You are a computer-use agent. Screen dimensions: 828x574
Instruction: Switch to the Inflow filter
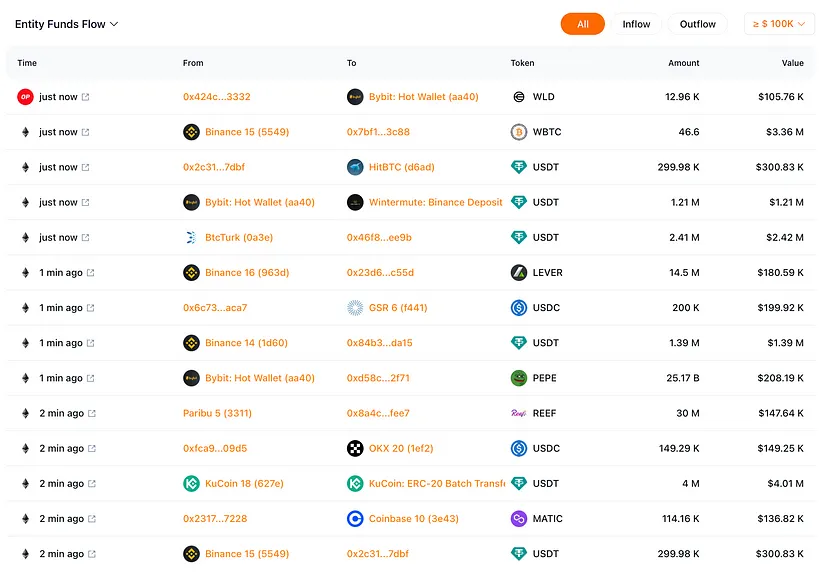point(636,24)
